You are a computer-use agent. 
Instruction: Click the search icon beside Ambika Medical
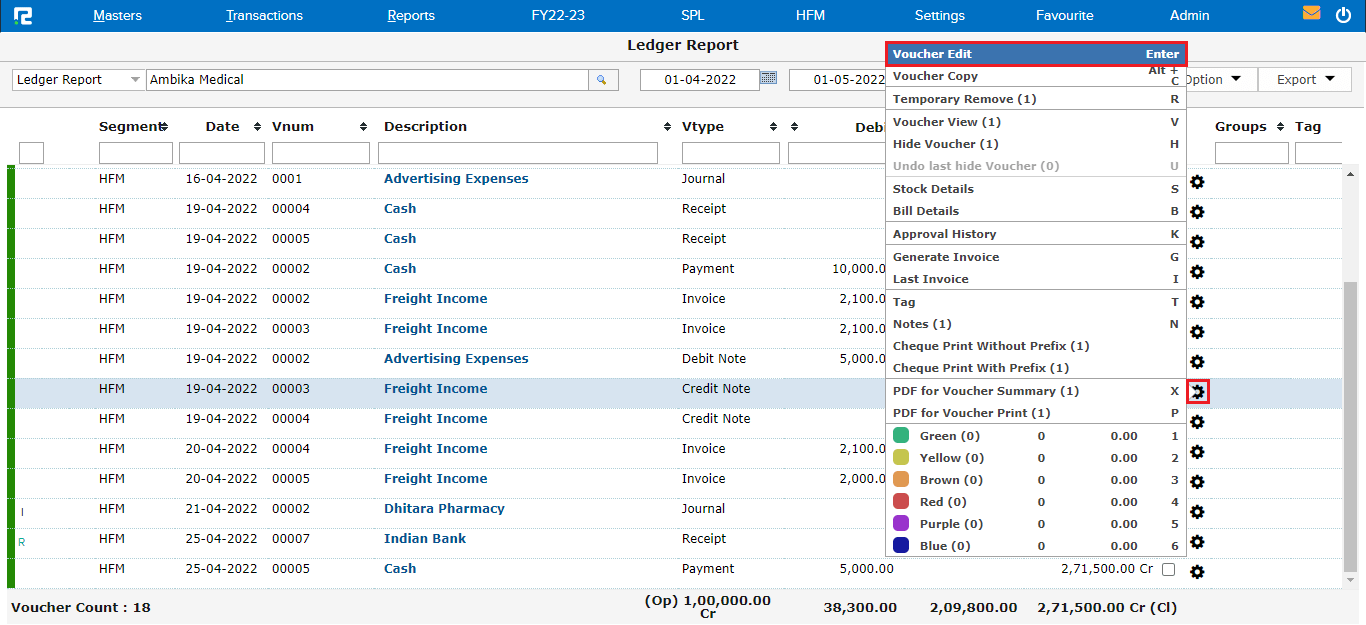tap(602, 80)
